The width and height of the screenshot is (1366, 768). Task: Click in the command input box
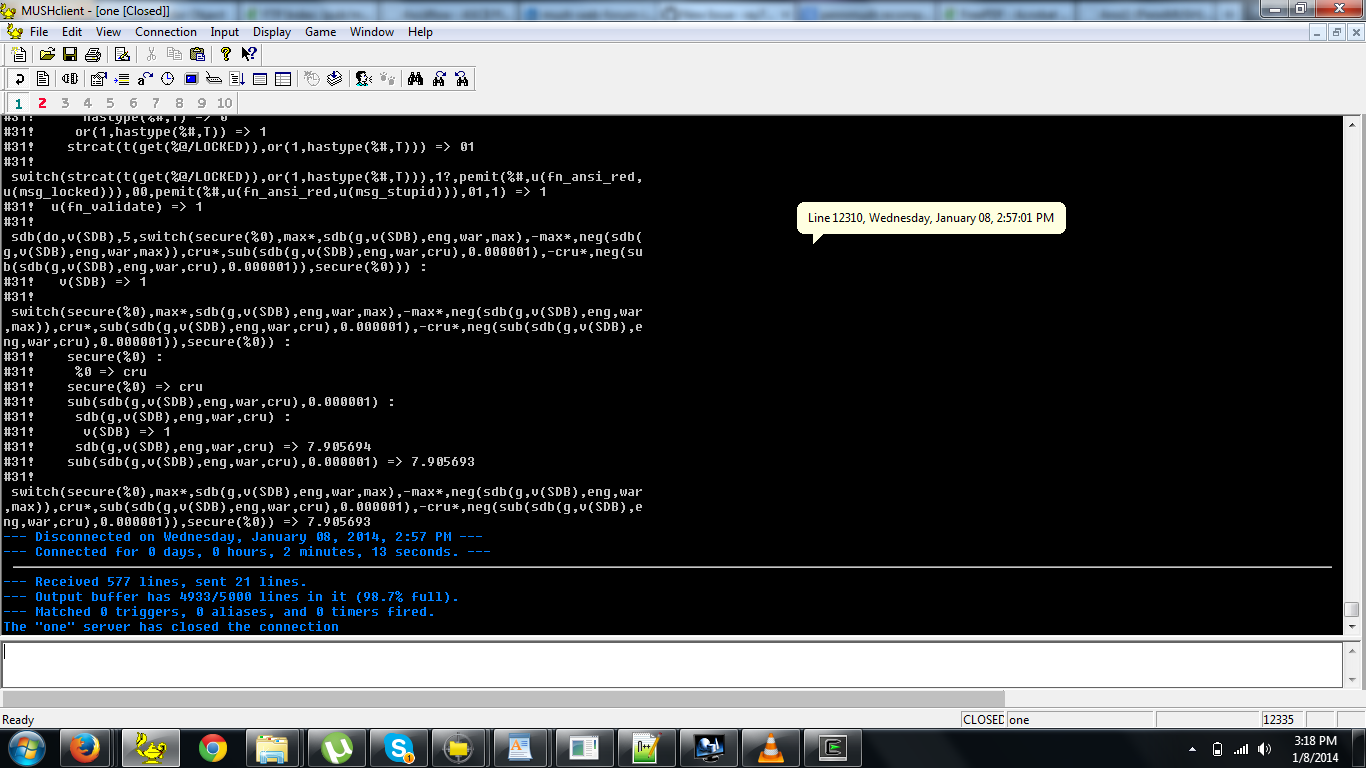(x=672, y=664)
